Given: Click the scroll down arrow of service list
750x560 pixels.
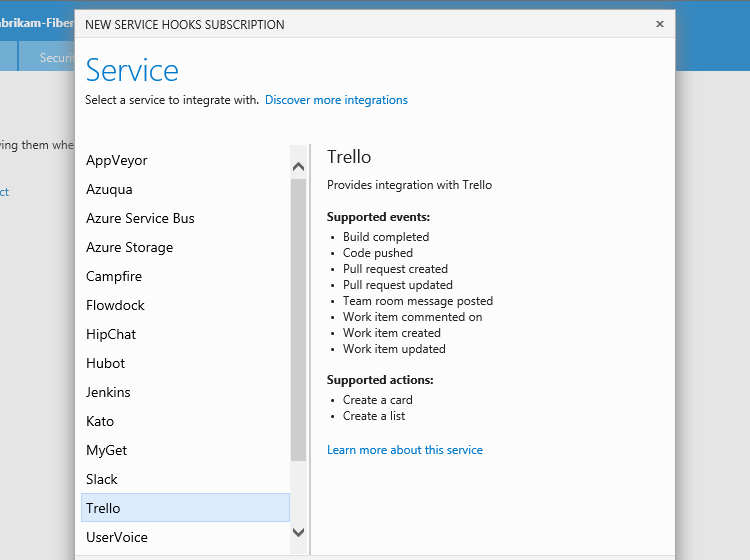Looking at the screenshot, I should (298, 532).
